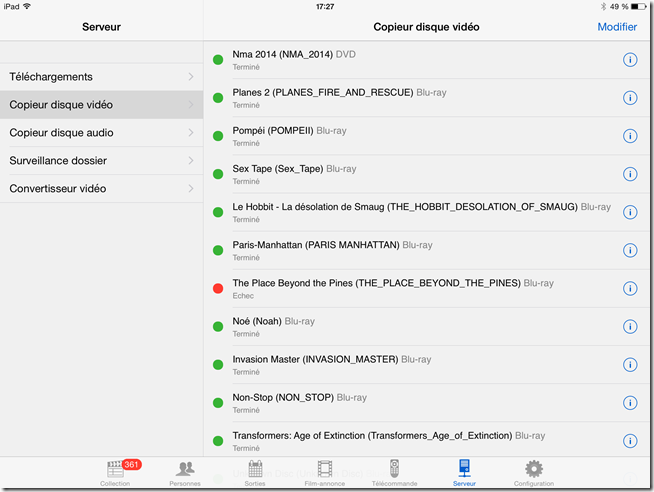Image resolution: width=654 pixels, height=492 pixels.
Task: Select Planes 2 (PLANES_FIRE_AND_RESCUE) title
Action: pyautogui.click(x=323, y=93)
